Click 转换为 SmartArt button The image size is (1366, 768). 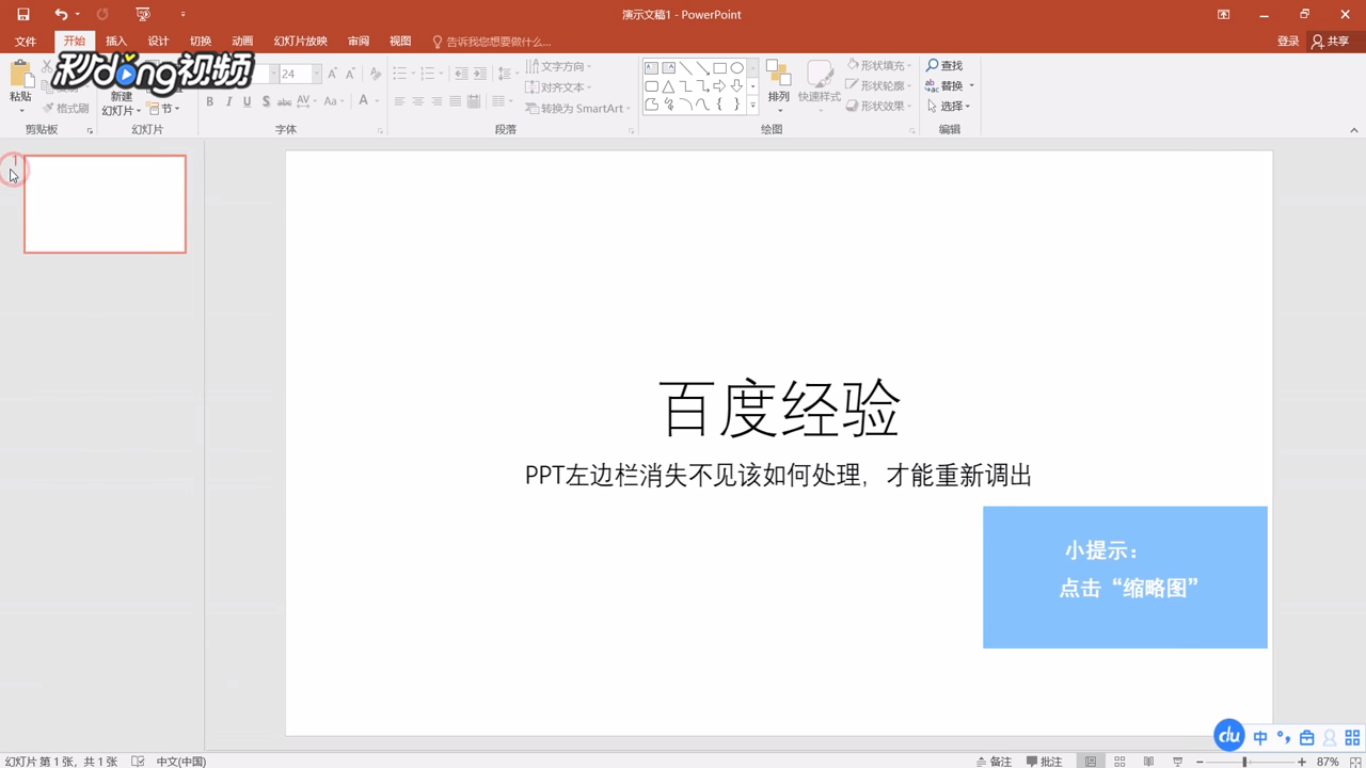578,108
